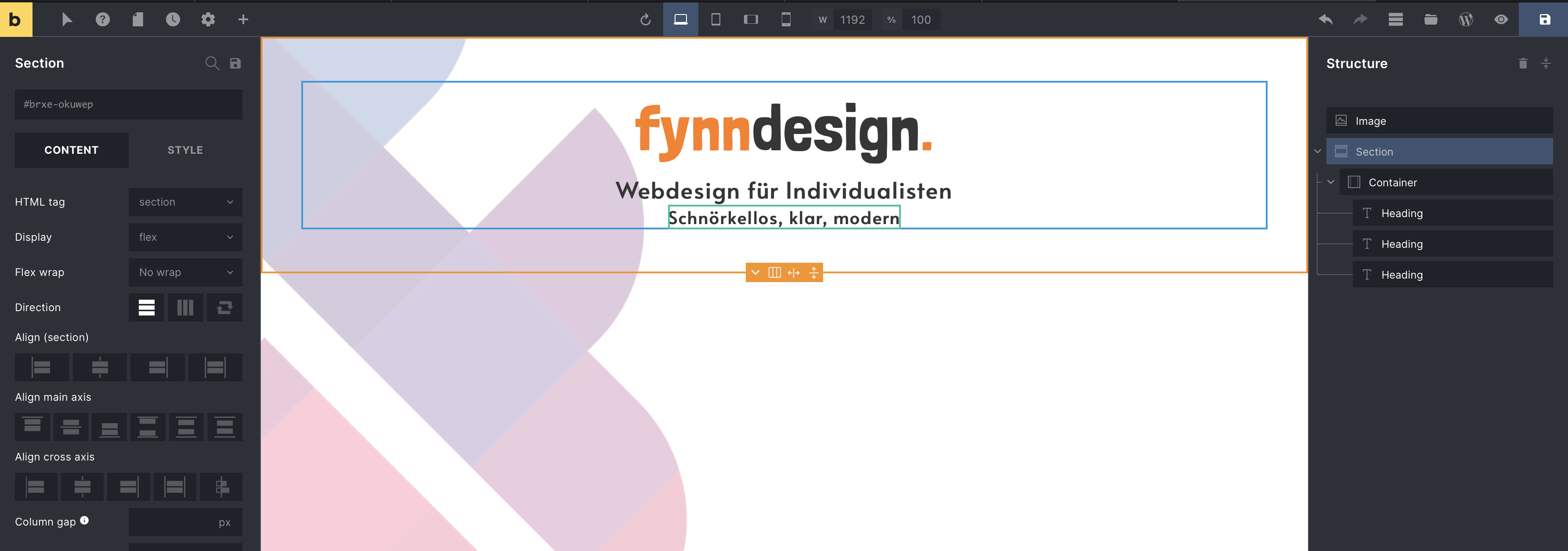Image resolution: width=1568 pixels, height=551 pixels.
Task: Click the undo arrow icon
Action: pyautogui.click(x=1325, y=19)
